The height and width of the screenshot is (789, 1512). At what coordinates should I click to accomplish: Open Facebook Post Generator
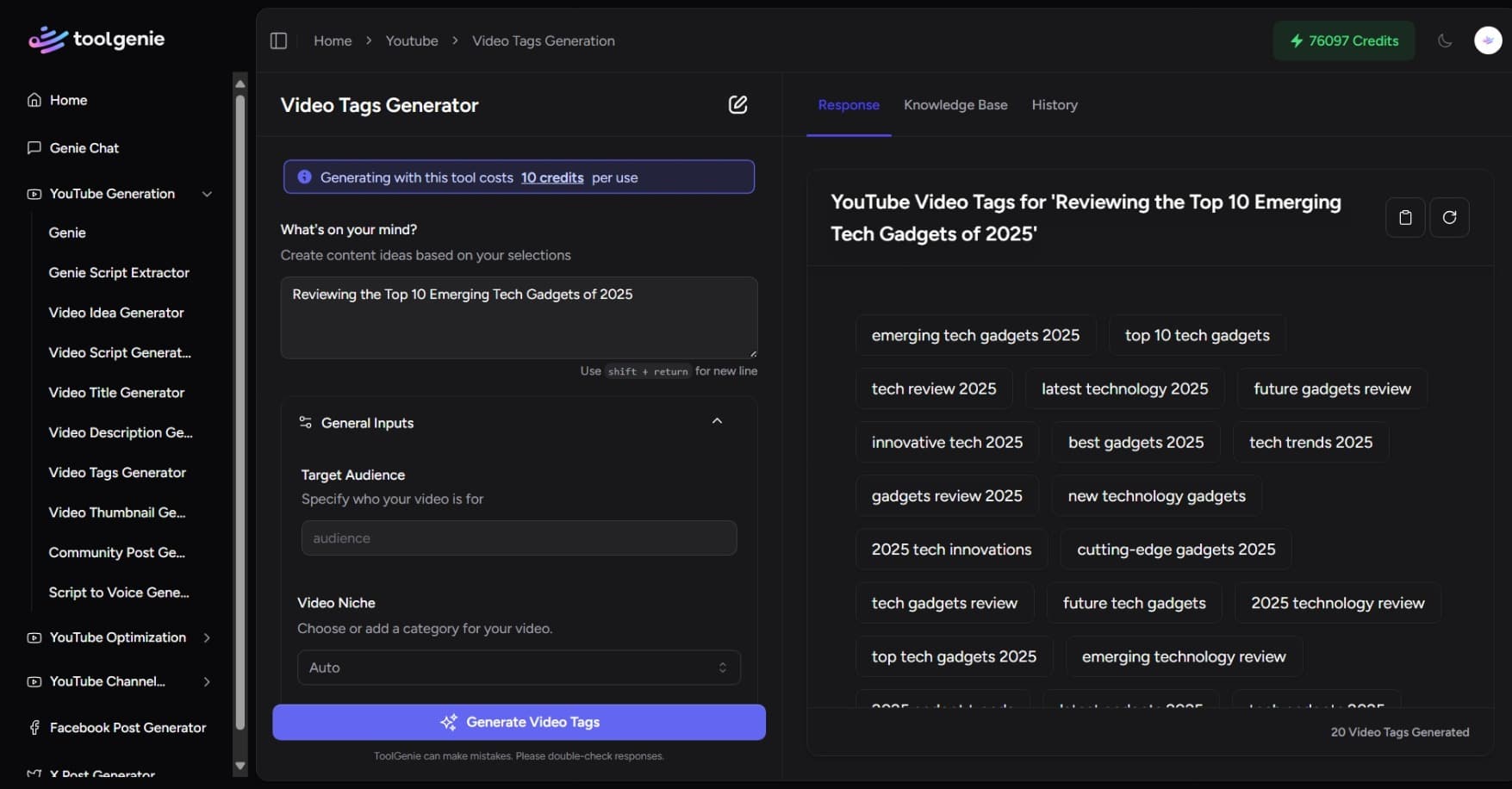point(128,728)
